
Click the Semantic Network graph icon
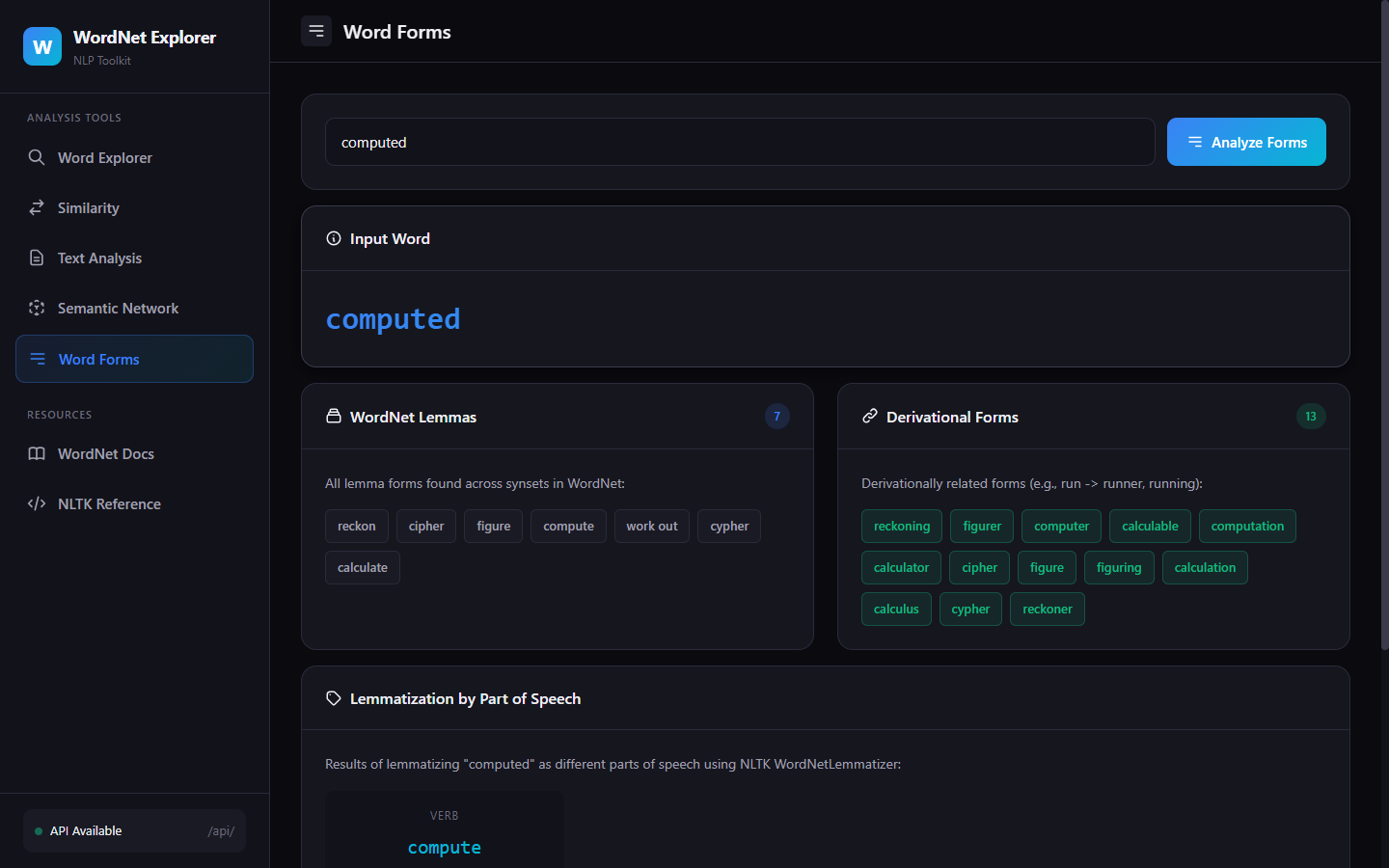[37, 308]
